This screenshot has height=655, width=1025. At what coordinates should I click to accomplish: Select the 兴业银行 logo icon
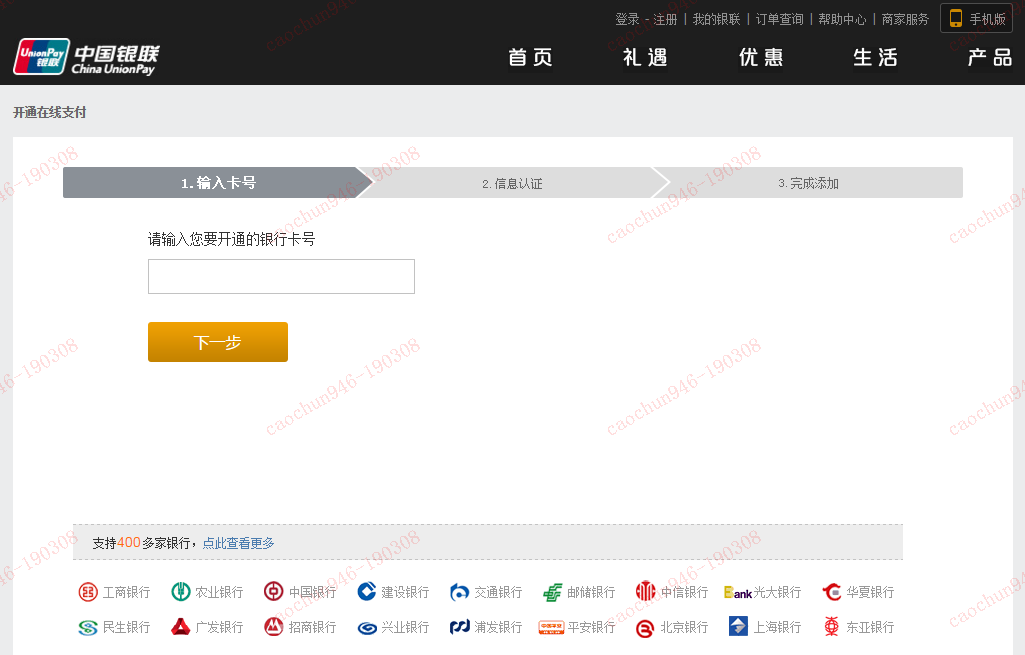pos(367,628)
